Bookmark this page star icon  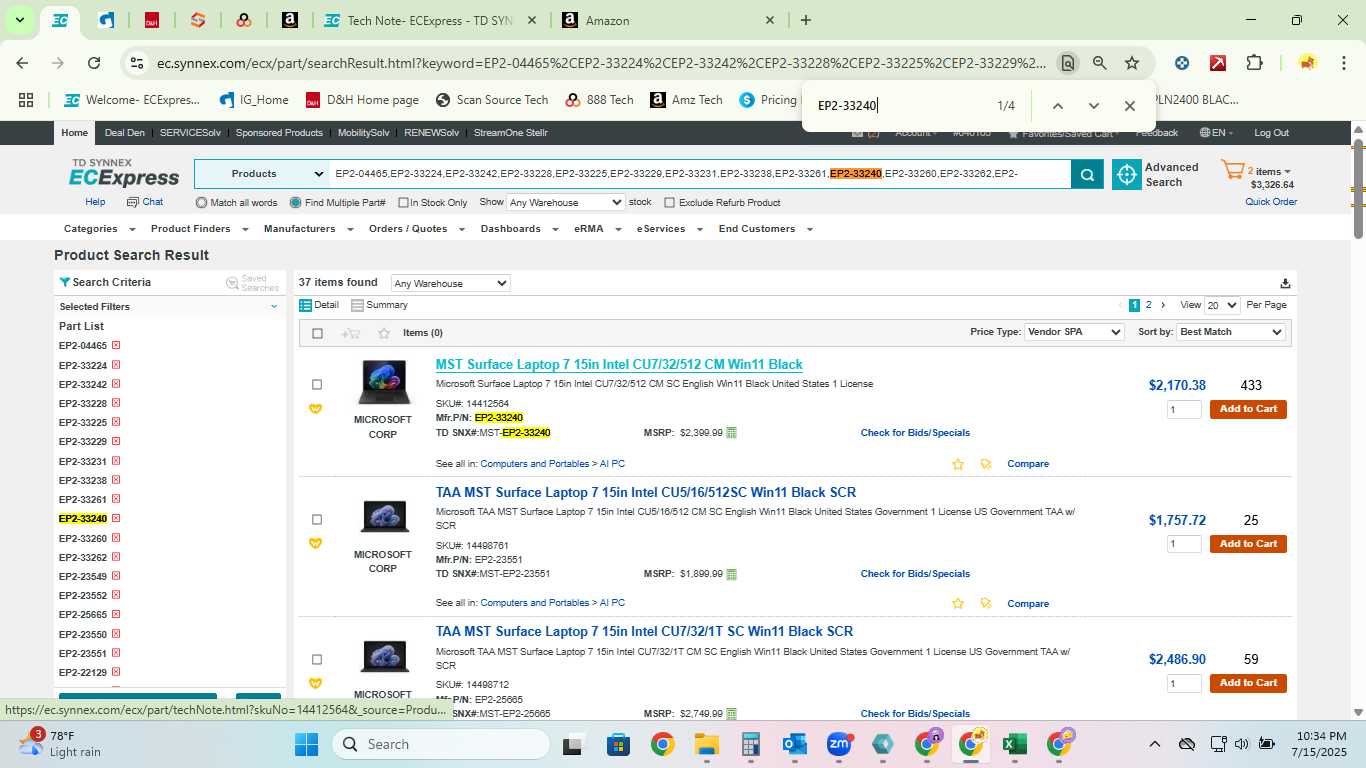coord(1132,63)
